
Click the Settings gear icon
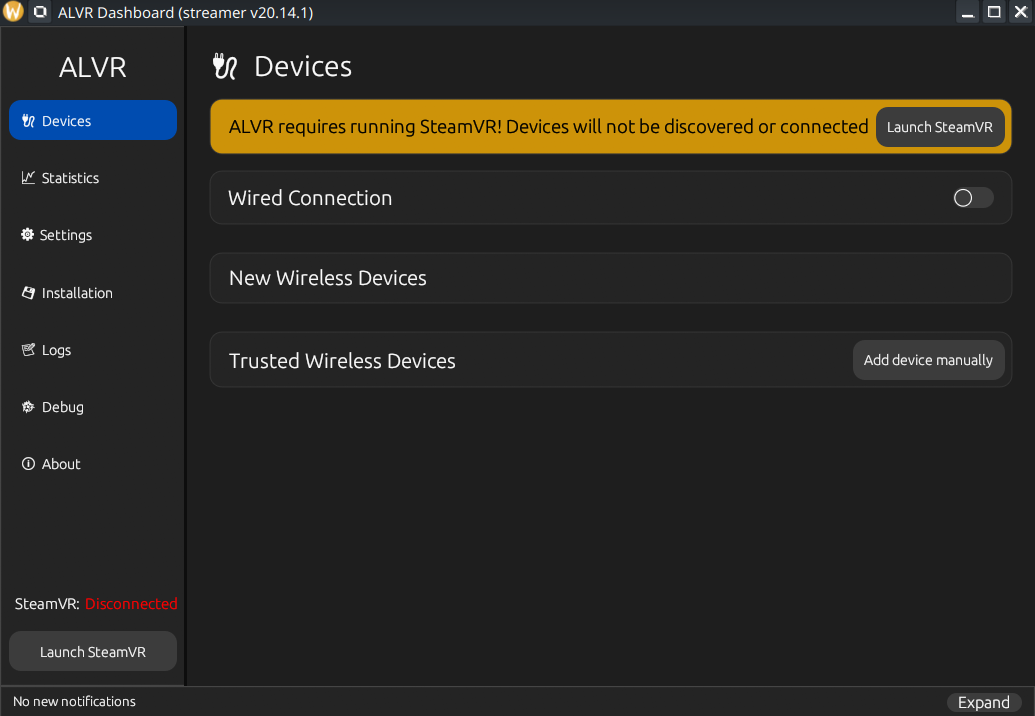point(27,234)
